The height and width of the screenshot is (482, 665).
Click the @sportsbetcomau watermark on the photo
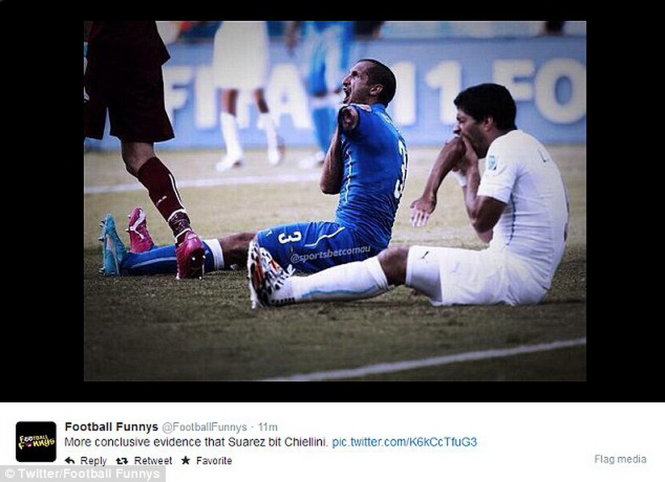[330, 254]
